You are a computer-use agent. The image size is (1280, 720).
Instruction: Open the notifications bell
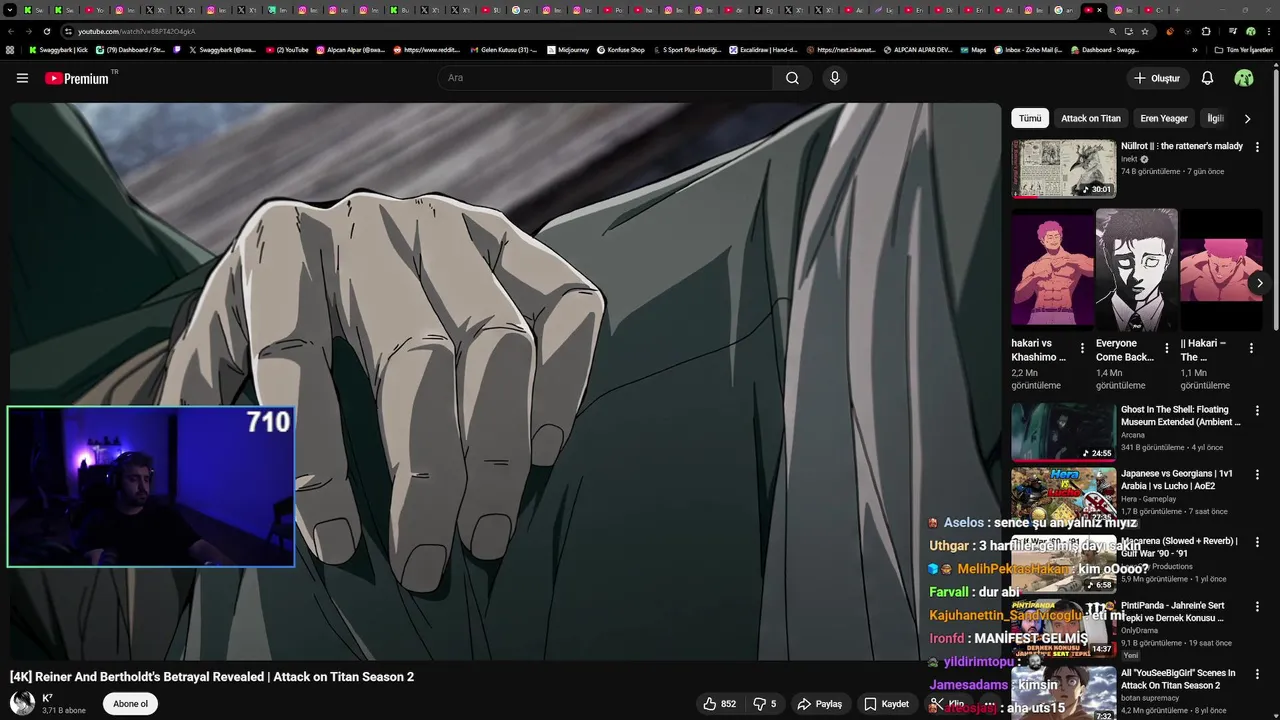pos(1207,78)
